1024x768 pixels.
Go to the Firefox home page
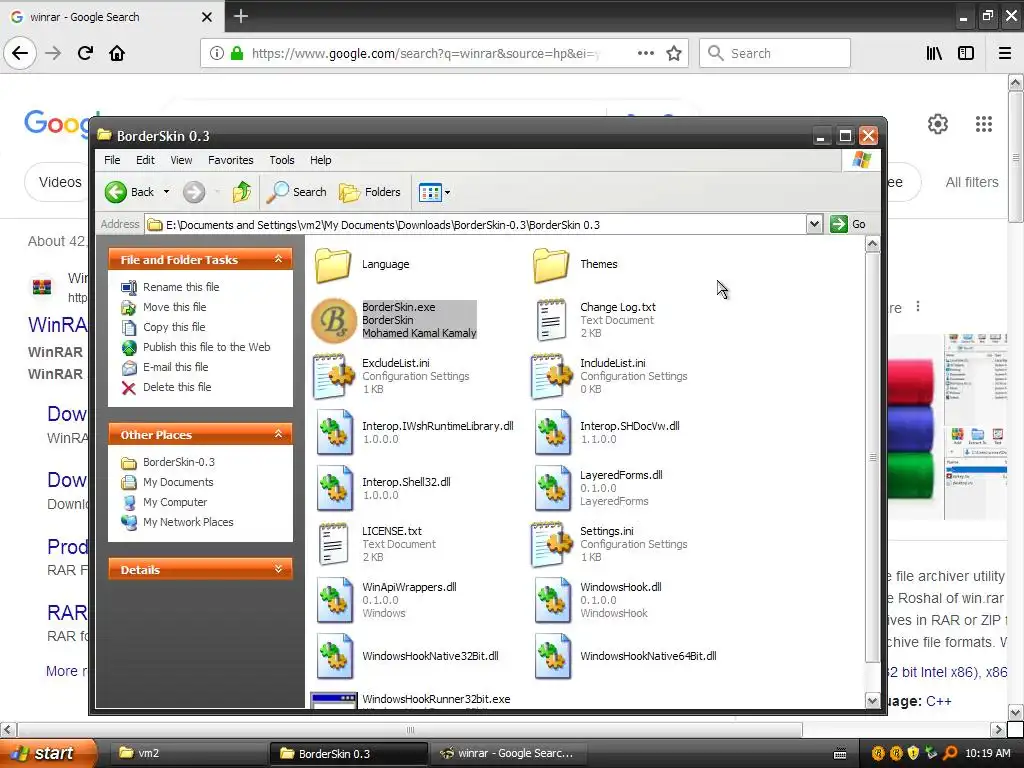[x=117, y=54]
